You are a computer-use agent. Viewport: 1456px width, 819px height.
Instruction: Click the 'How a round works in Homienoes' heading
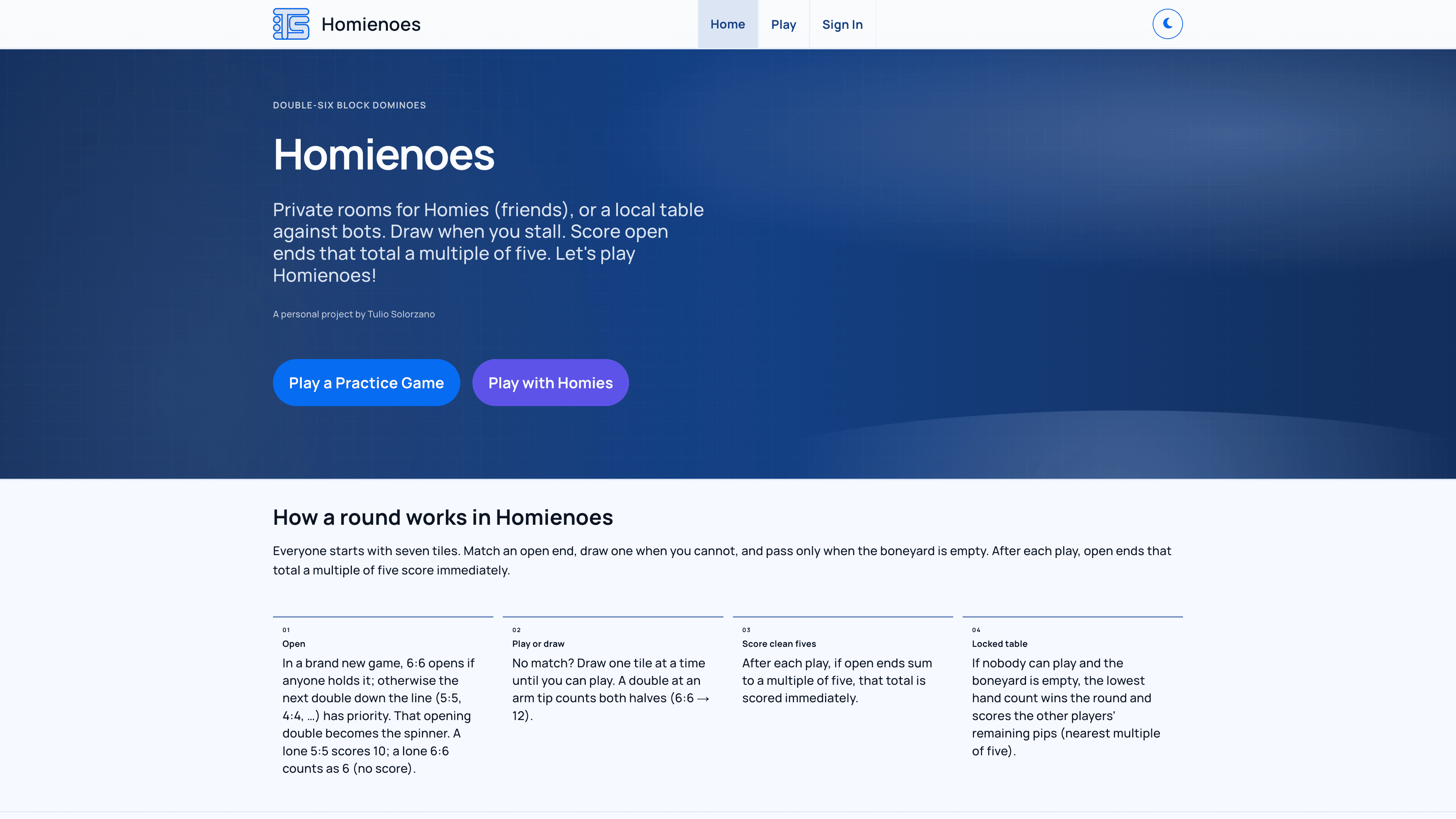coord(442,517)
